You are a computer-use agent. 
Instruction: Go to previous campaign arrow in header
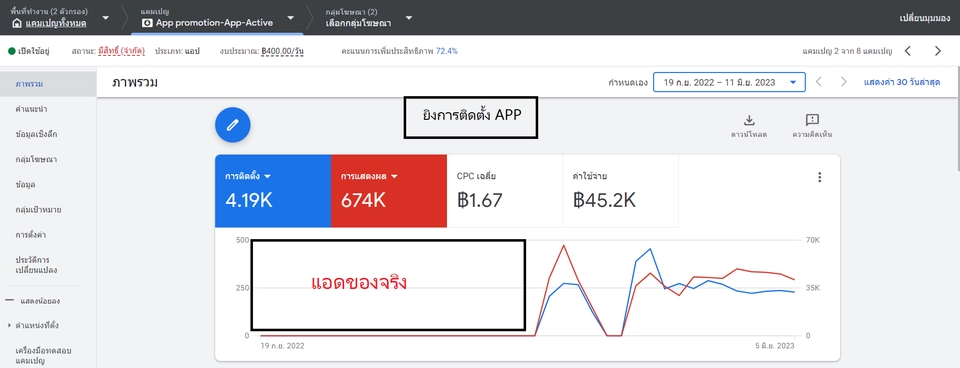(x=907, y=51)
